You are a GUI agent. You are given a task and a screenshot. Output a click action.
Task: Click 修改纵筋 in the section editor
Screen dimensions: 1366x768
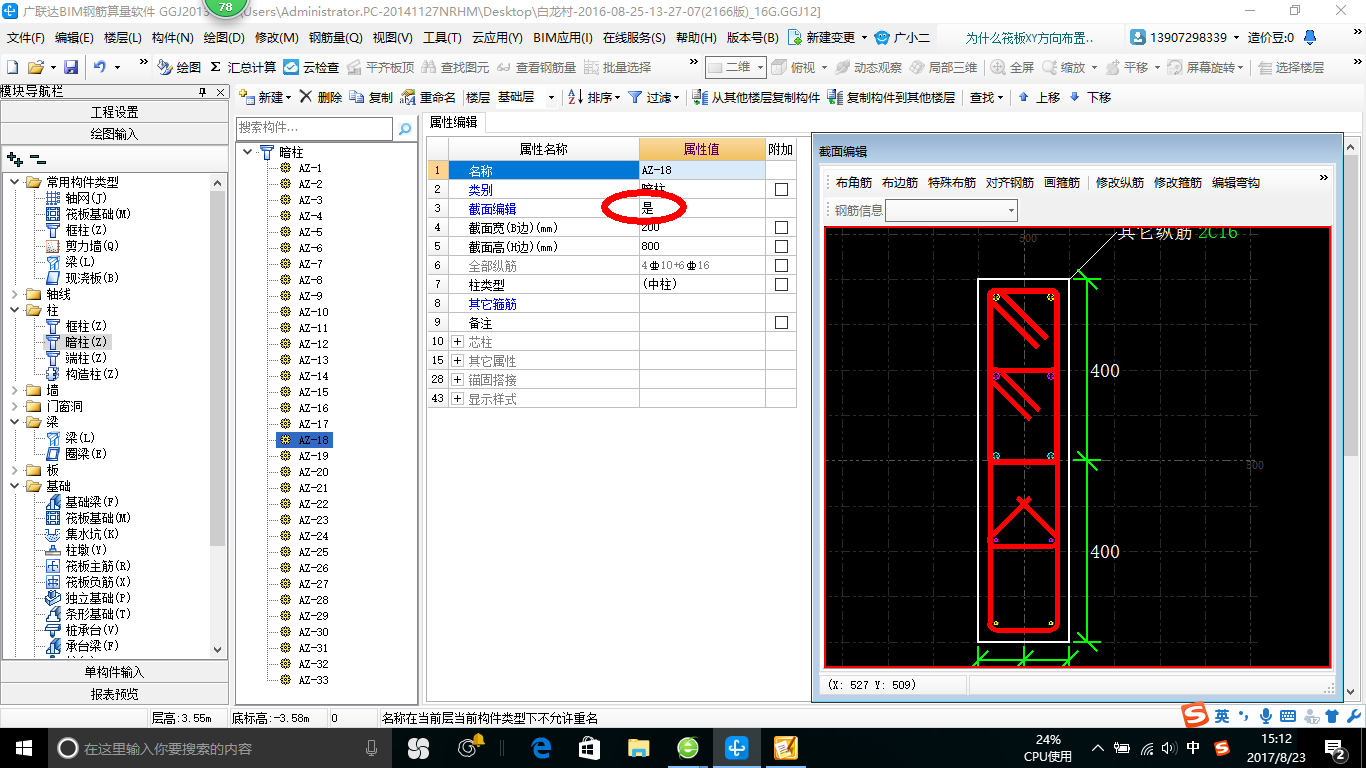[x=1120, y=183]
